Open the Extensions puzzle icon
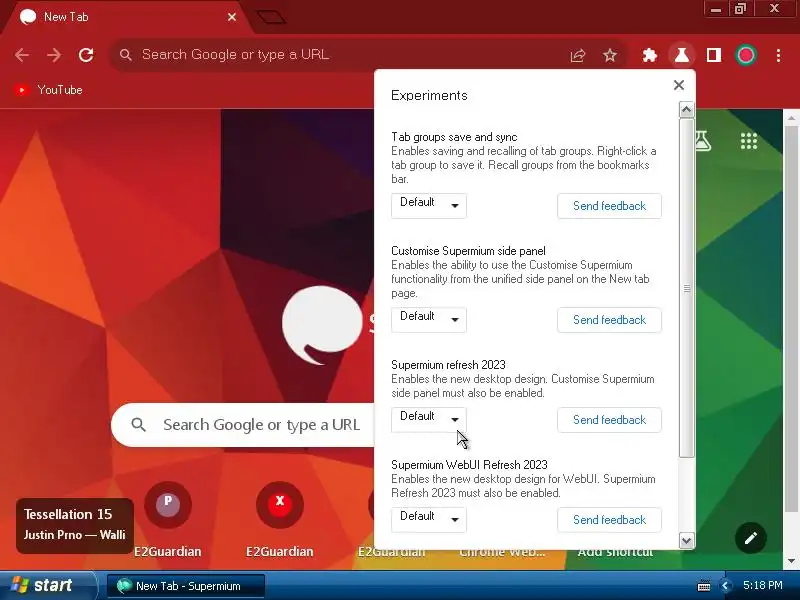Image resolution: width=800 pixels, height=600 pixels. tap(649, 55)
